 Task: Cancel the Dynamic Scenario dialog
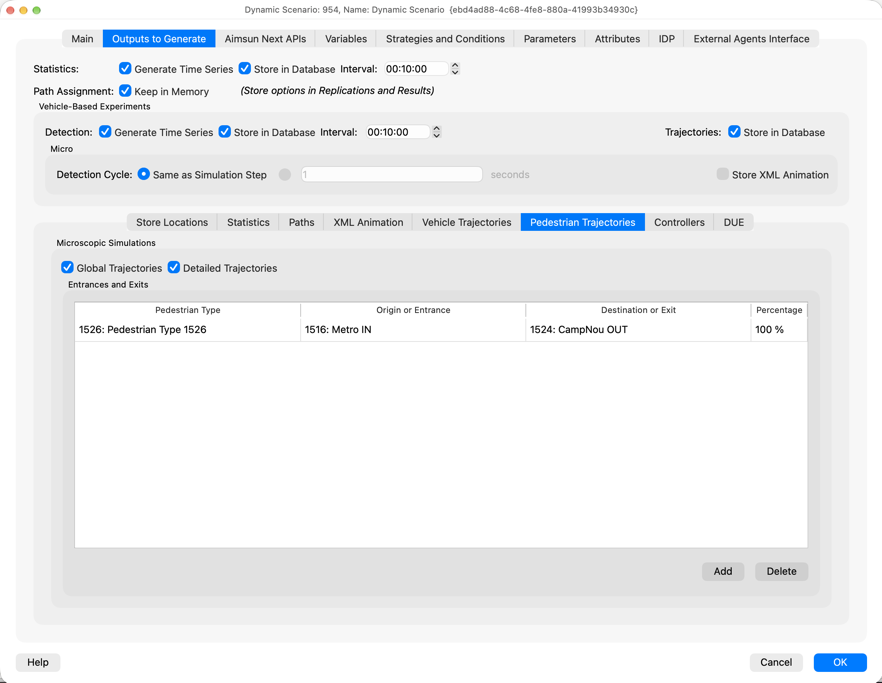776,662
